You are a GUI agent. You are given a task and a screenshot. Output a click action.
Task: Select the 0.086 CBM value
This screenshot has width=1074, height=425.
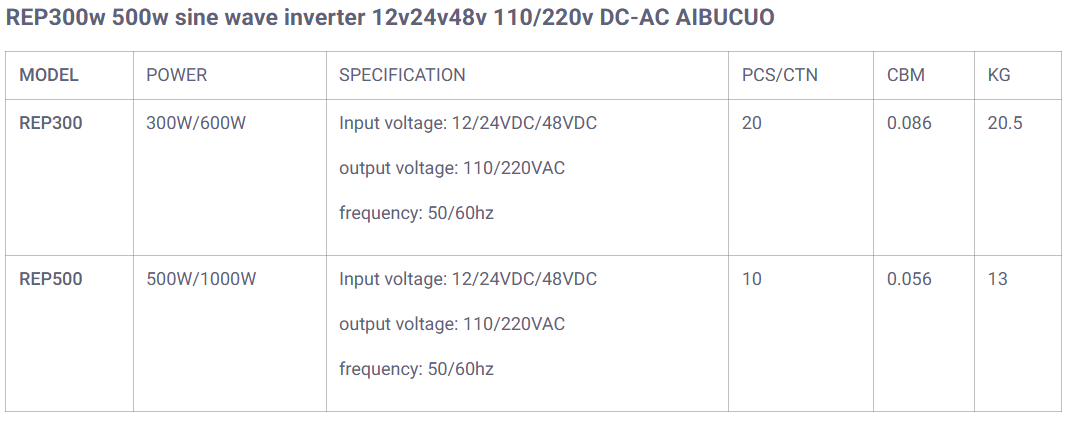pyautogui.click(x=909, y=124)
